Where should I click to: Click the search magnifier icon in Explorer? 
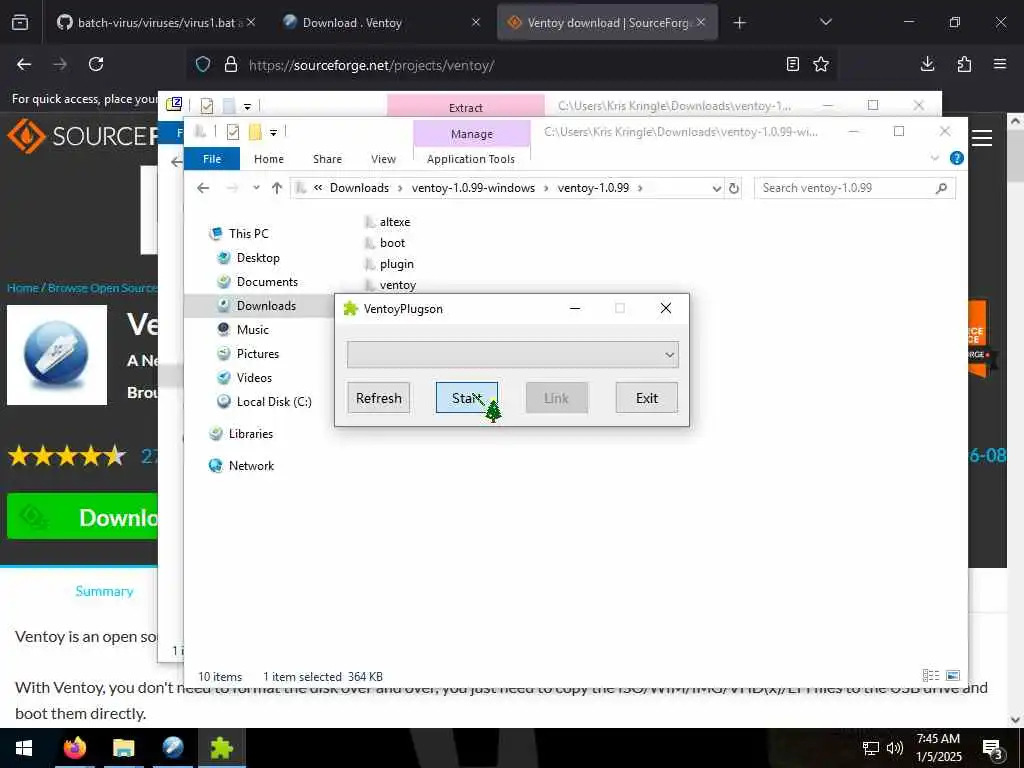tap(941, 188)
